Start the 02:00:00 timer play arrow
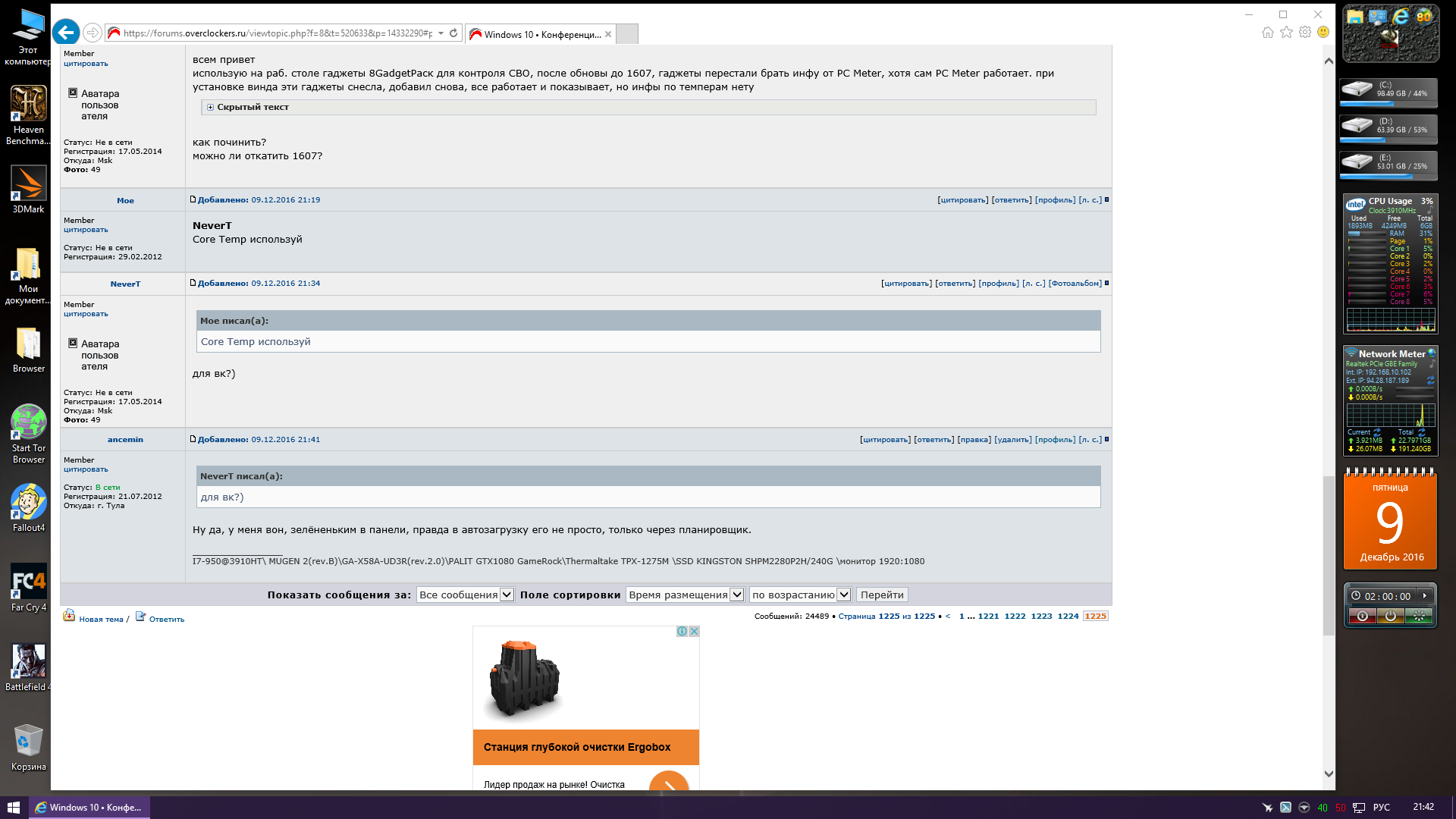The height and width of the screenshot is (819, 1456). pos(1425,596)
